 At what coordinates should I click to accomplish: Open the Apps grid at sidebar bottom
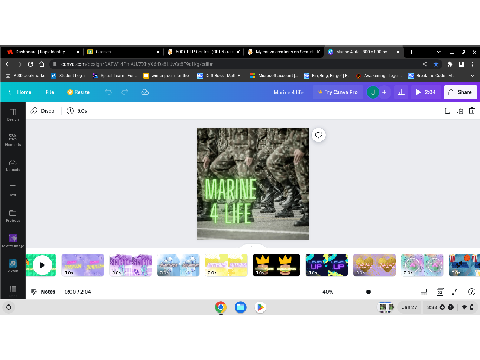[13, 289]
